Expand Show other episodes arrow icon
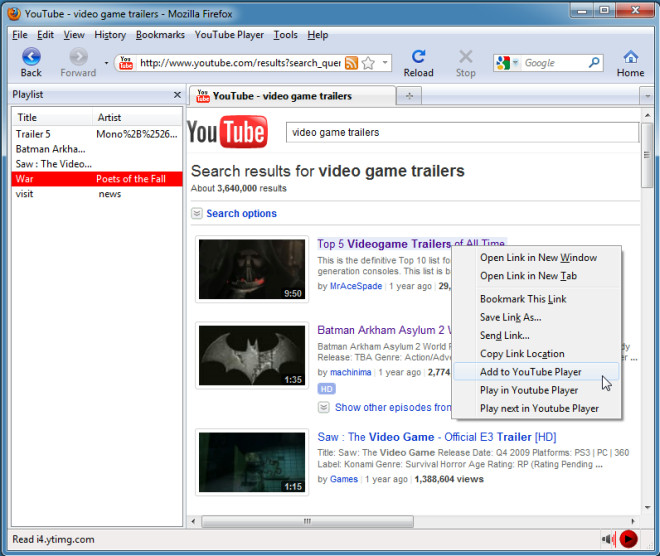Image resolution: width=660 pixels, height=556 pixels. click(x=323, y=407)
